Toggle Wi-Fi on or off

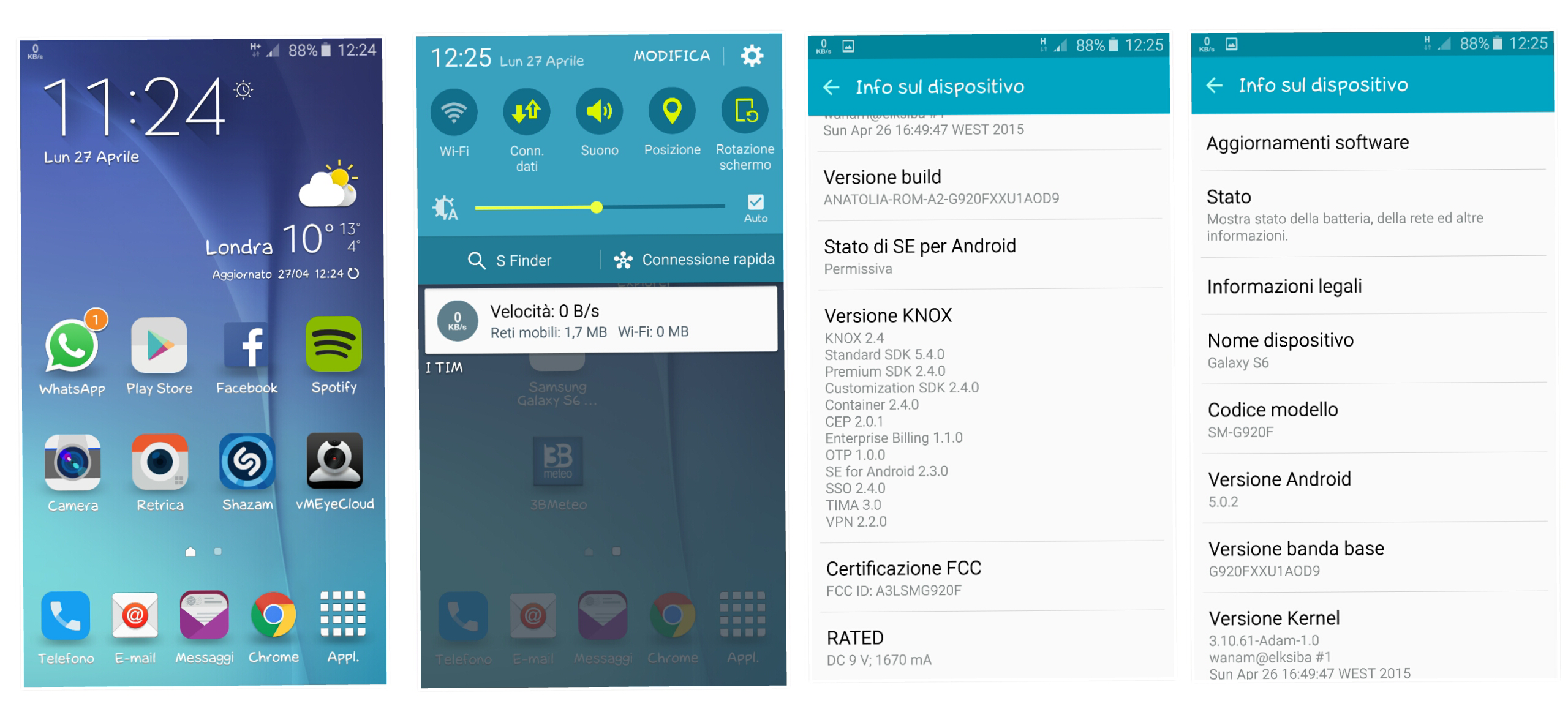coord(455,113)
